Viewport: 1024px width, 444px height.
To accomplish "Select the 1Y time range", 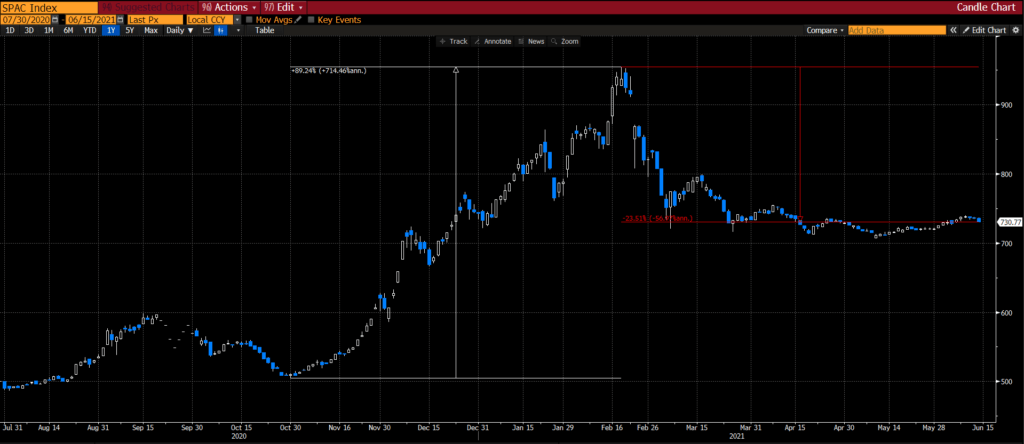I will tap(111, 30).
